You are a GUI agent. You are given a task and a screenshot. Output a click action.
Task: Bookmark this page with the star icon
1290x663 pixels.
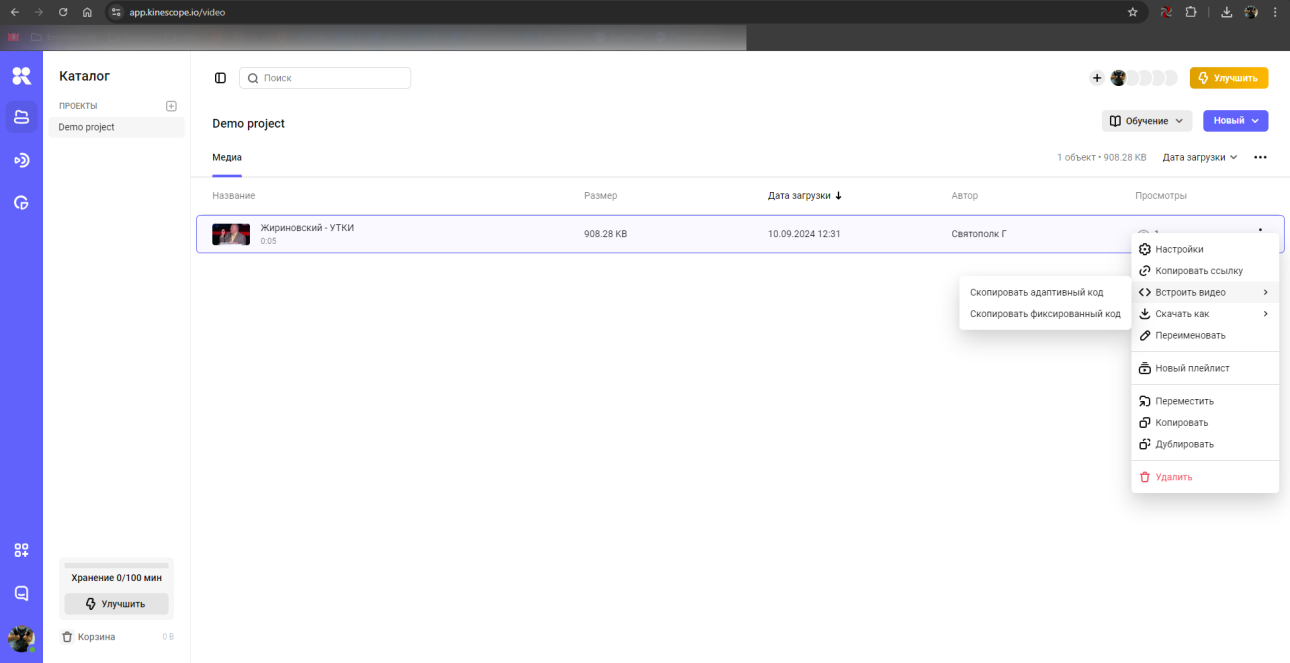click(x=1133, y=12)
